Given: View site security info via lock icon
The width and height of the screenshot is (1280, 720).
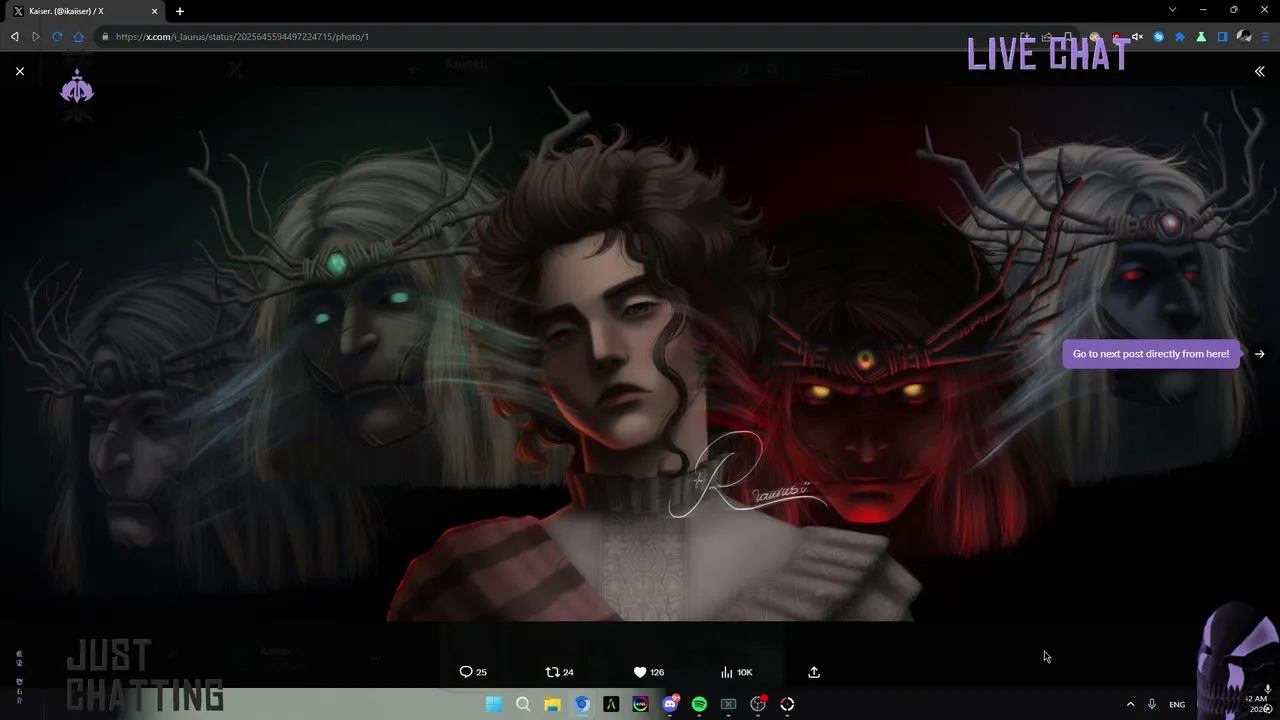Looking at the screenshot, I should pos(105,37).
